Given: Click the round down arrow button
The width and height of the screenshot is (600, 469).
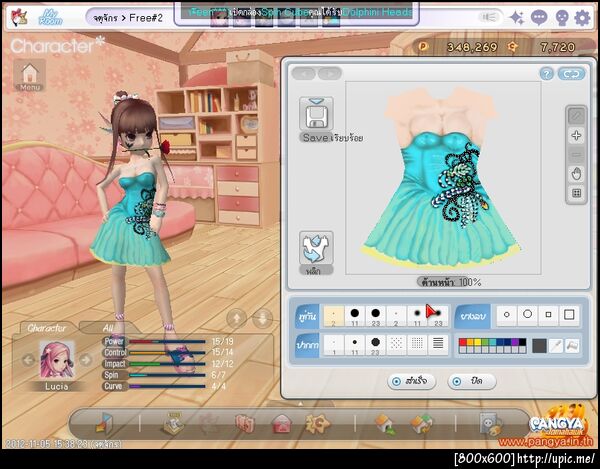Looking at the screenshot, I should click(x=263, y=318).
